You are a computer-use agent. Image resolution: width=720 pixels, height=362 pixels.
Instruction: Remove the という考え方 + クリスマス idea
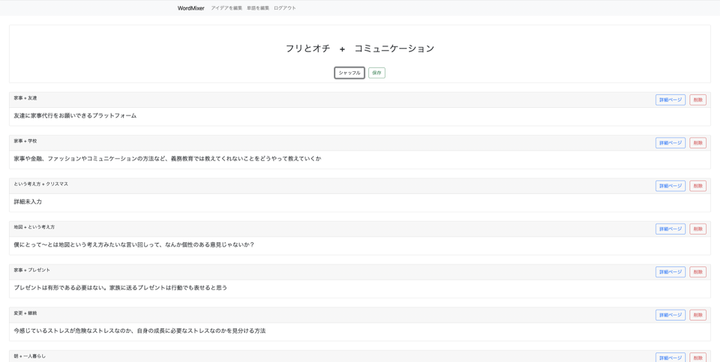pyautogui.click(x=698, y=186)
